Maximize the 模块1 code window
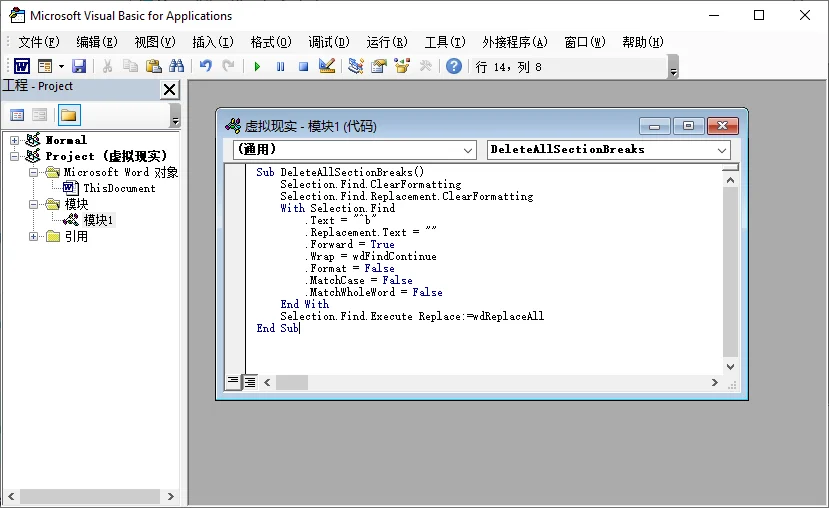This screenshot has height=508, width=829. pos(688,126)
